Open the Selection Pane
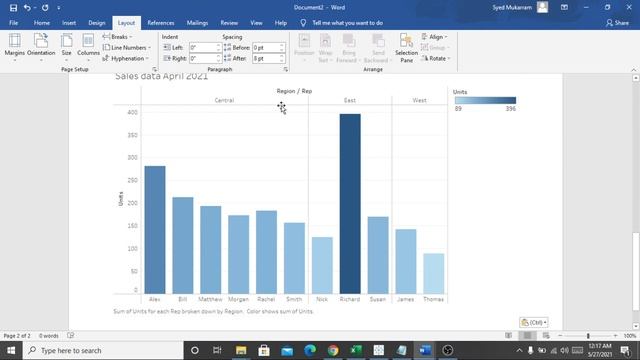Image resolution: width=640 pixels, height=360 pixels. click(x=407, y=48)
